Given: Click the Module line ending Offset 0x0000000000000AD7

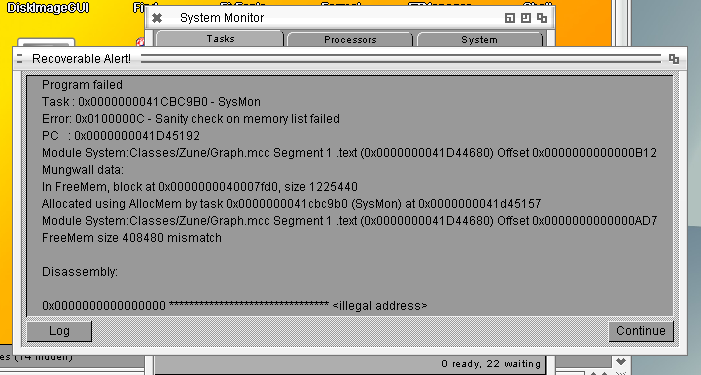Looking at the screenshot, I should point(349,221).
